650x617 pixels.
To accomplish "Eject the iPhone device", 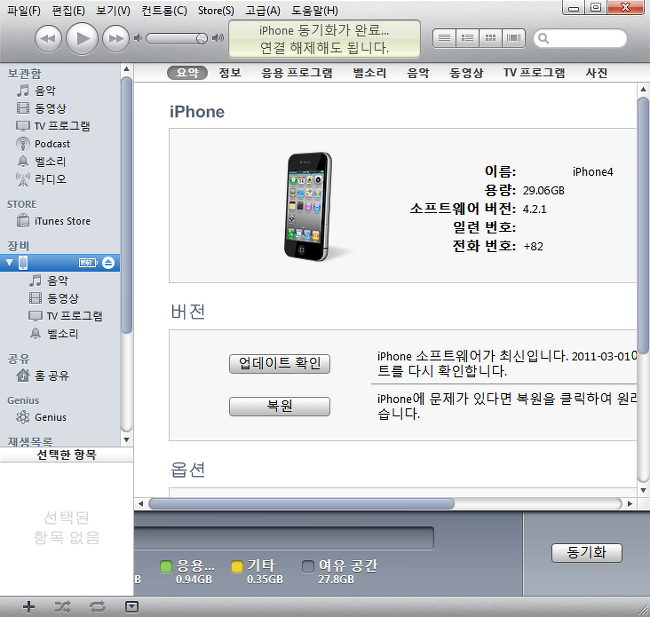I will 108,262.
